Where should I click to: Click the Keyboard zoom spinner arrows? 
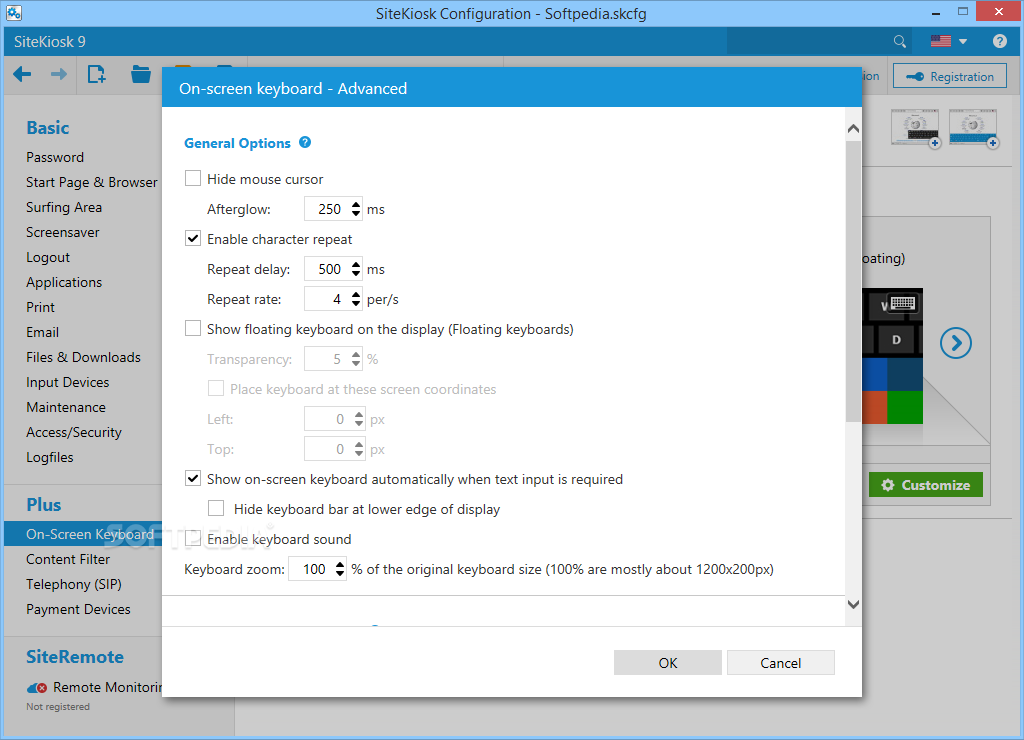point(340,569)
